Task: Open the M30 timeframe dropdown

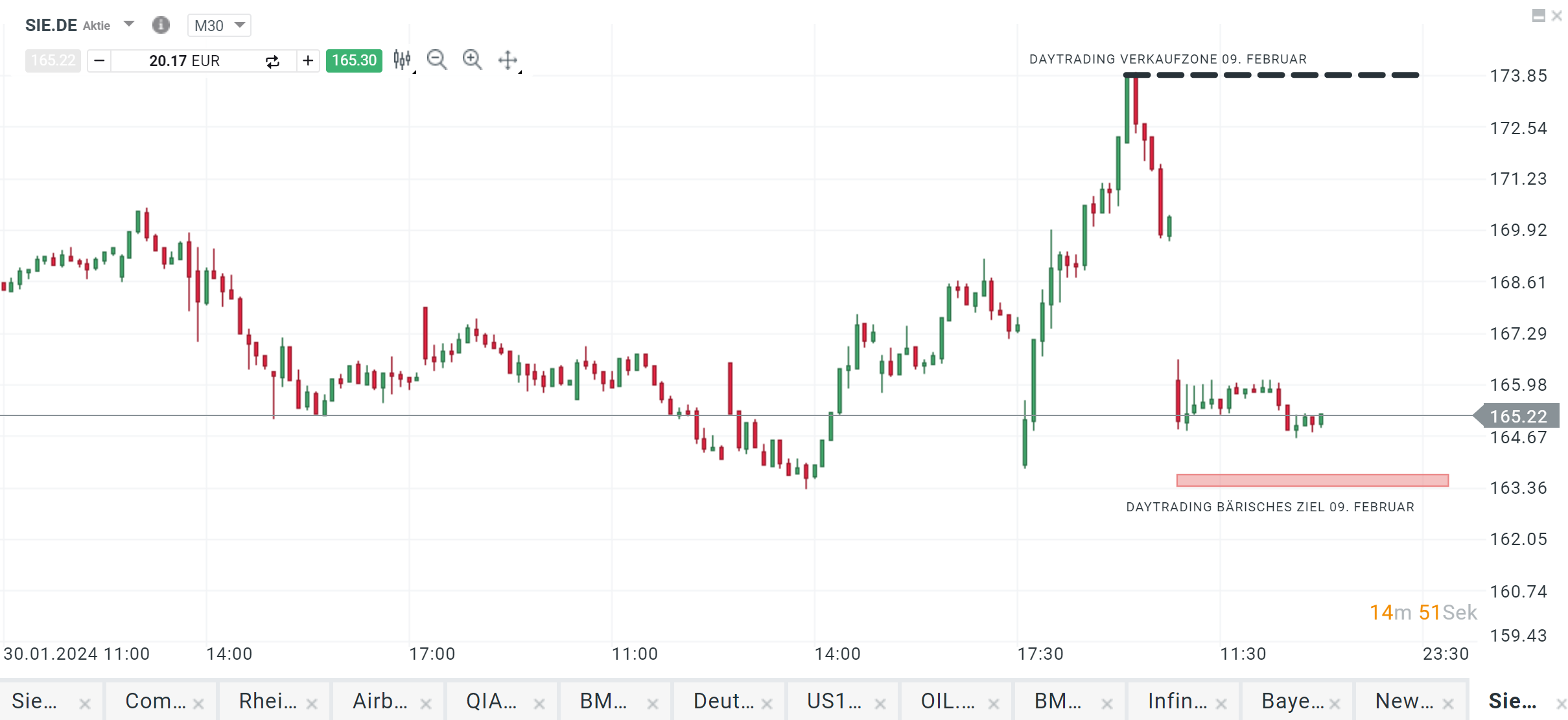Action: click(x=219, y=25)
